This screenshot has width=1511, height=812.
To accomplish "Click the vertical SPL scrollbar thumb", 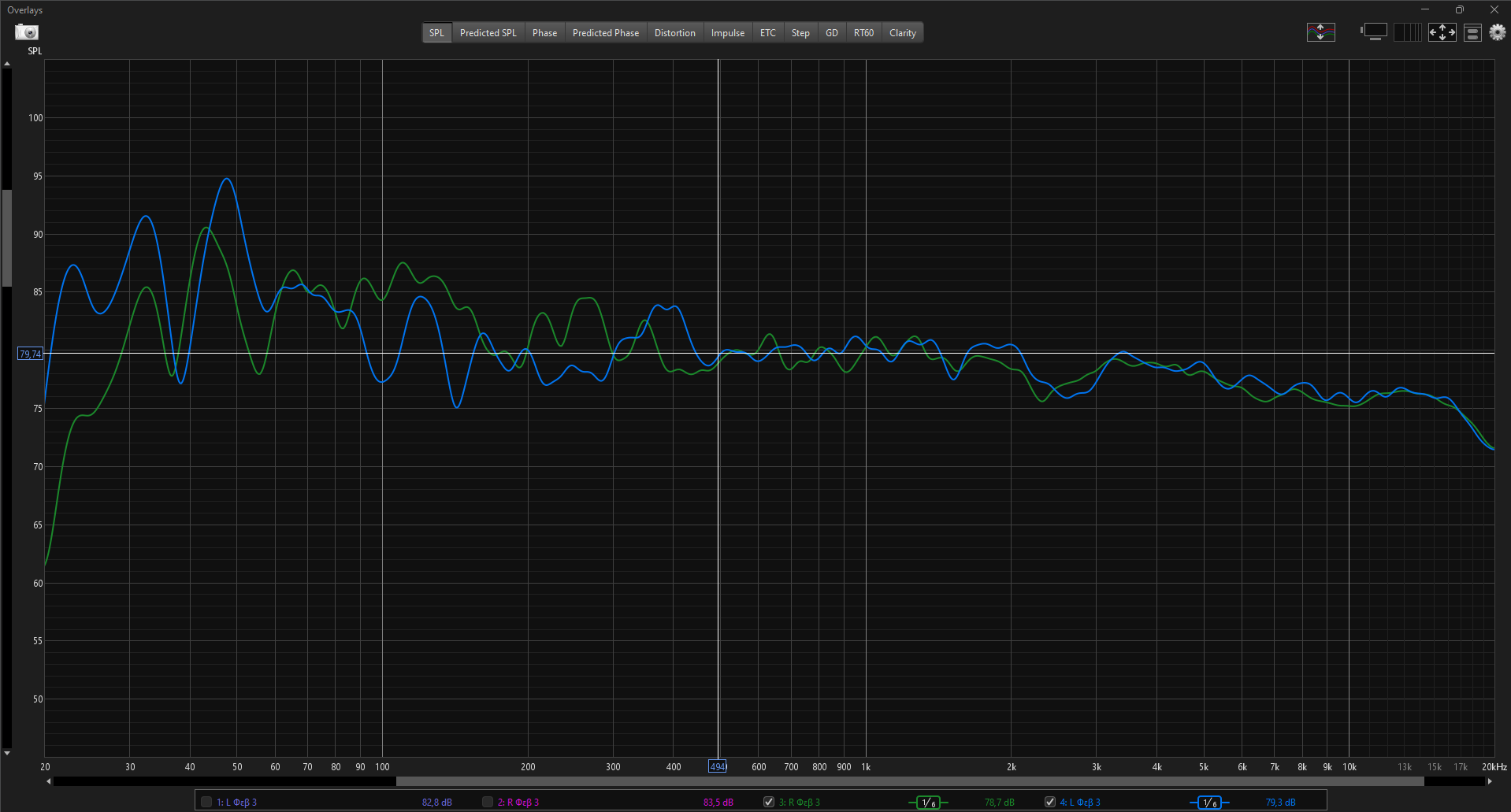I will (7, 238).
